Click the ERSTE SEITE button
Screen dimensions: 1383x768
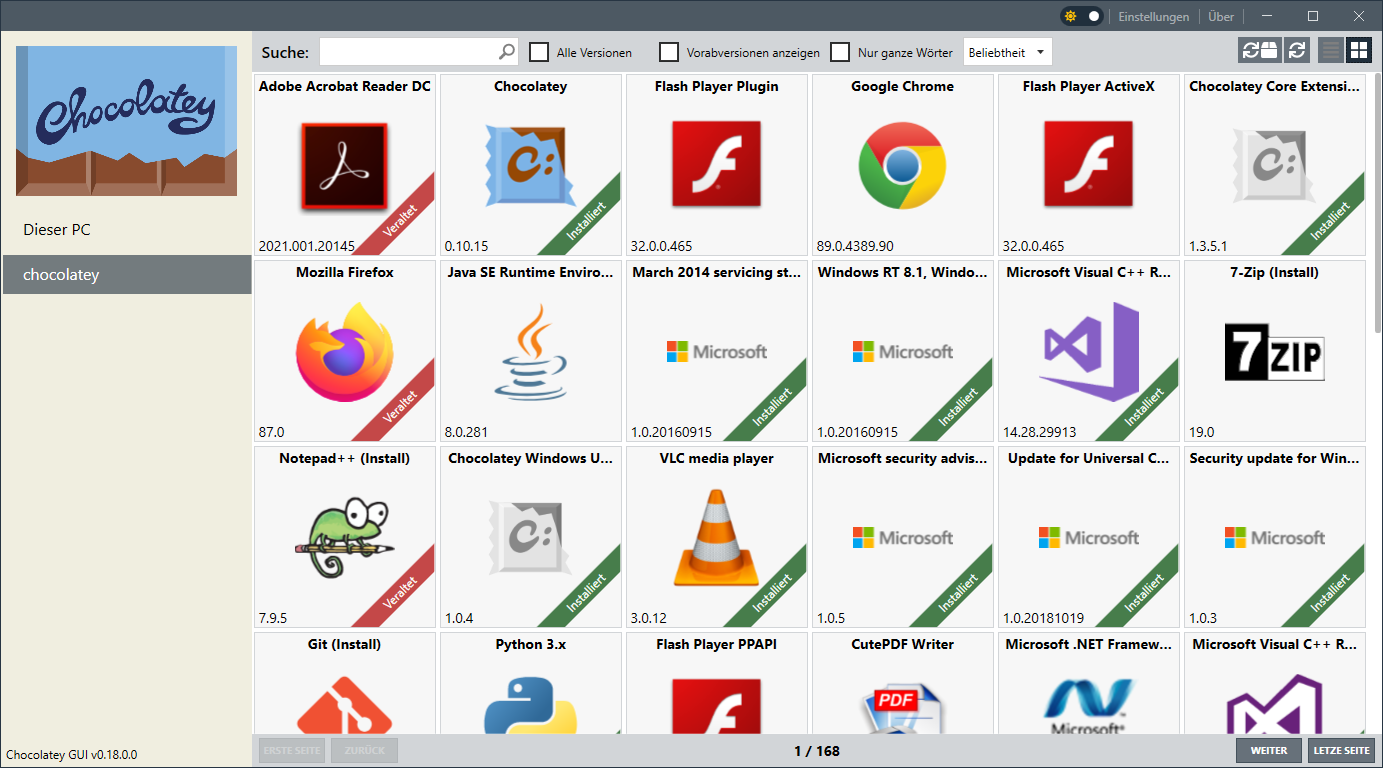292,751
